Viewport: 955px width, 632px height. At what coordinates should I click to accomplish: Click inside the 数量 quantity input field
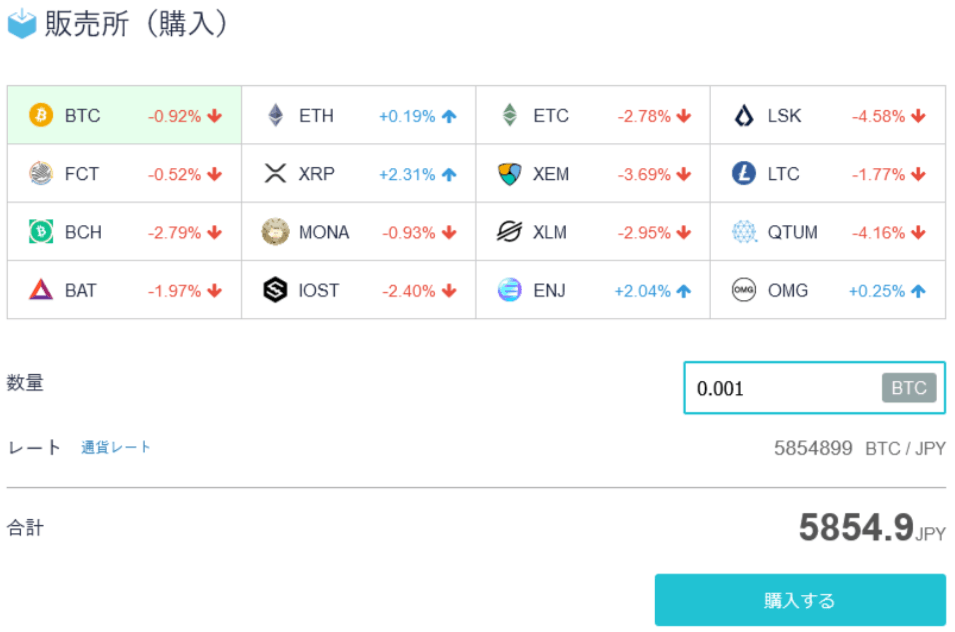[x=780, y=388]
